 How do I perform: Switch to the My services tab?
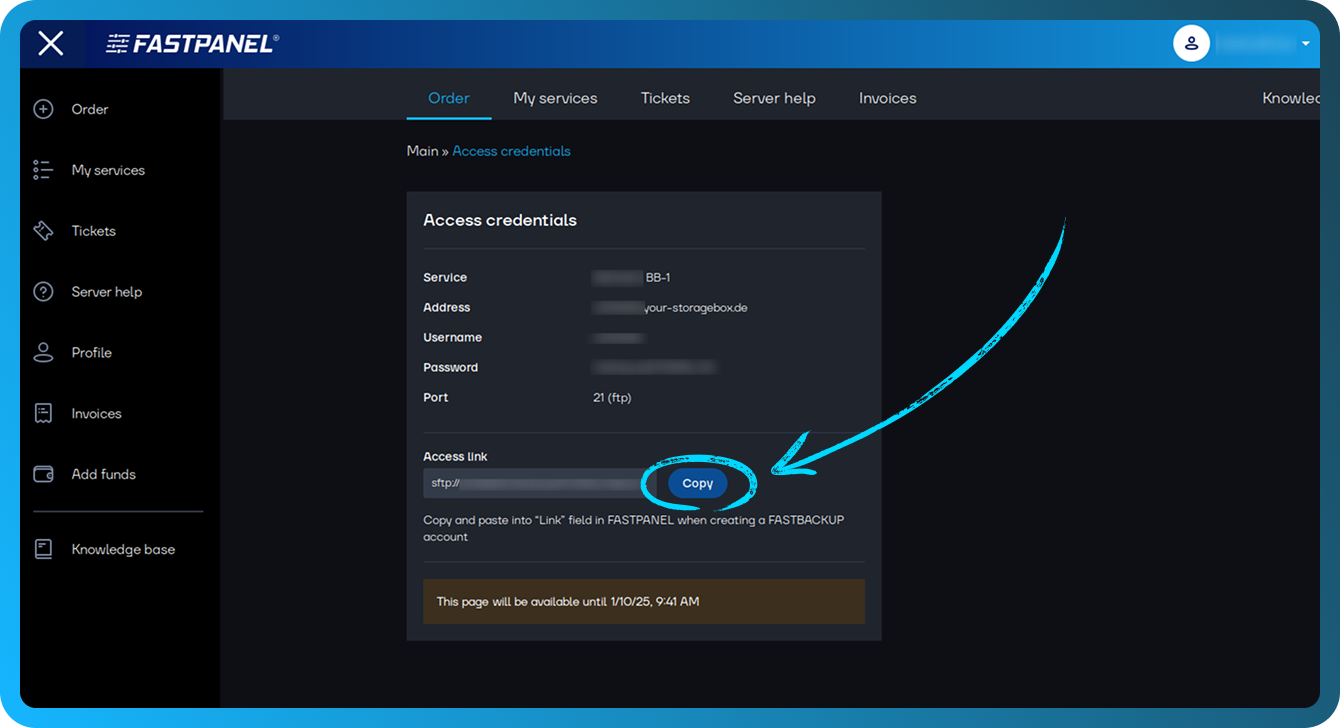point(555,97)
